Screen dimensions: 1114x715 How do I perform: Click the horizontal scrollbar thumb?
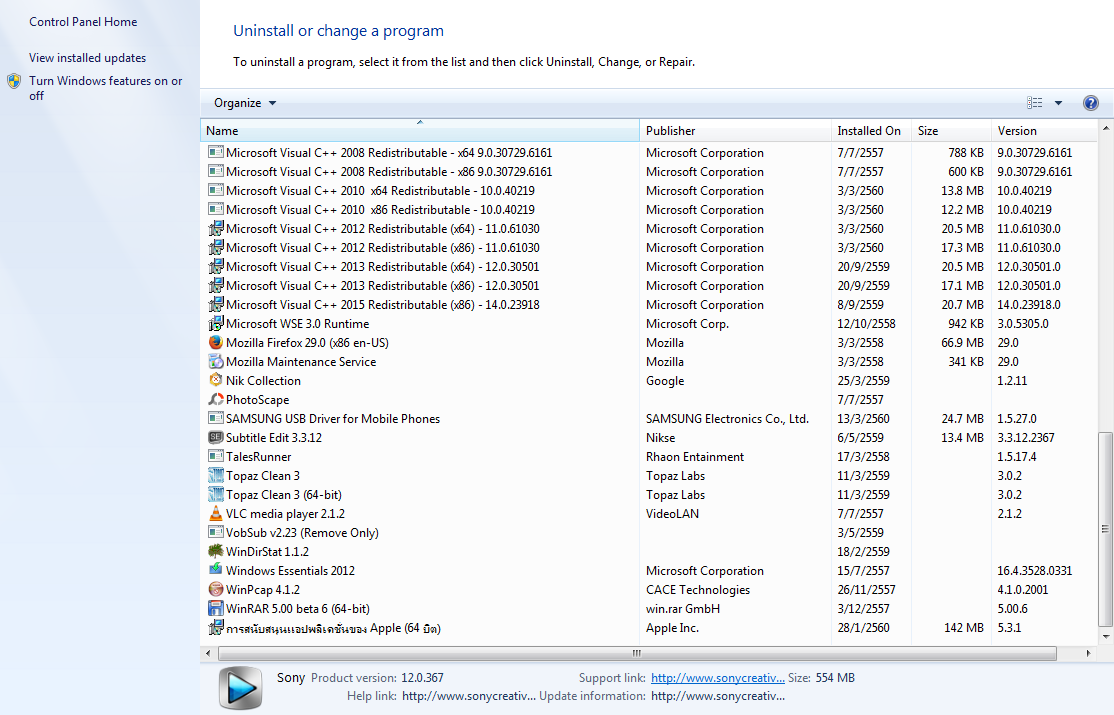[x=637, y=652]
